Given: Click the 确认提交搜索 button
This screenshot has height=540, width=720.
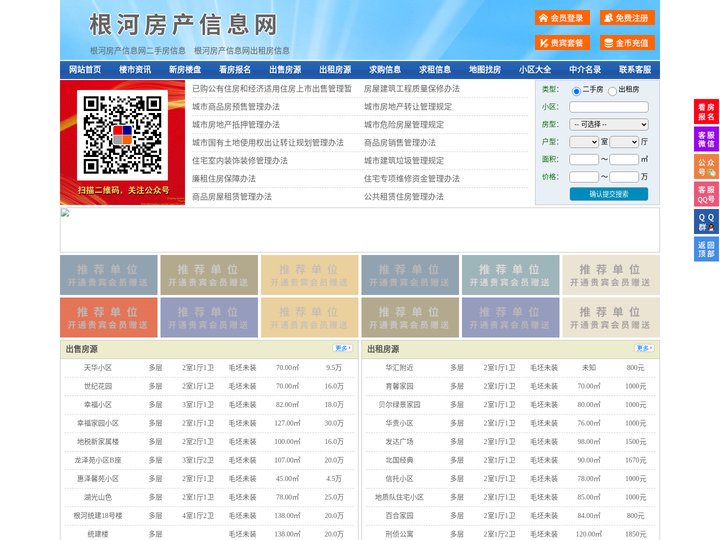Looking at the screenshot, I should point(609,194).
